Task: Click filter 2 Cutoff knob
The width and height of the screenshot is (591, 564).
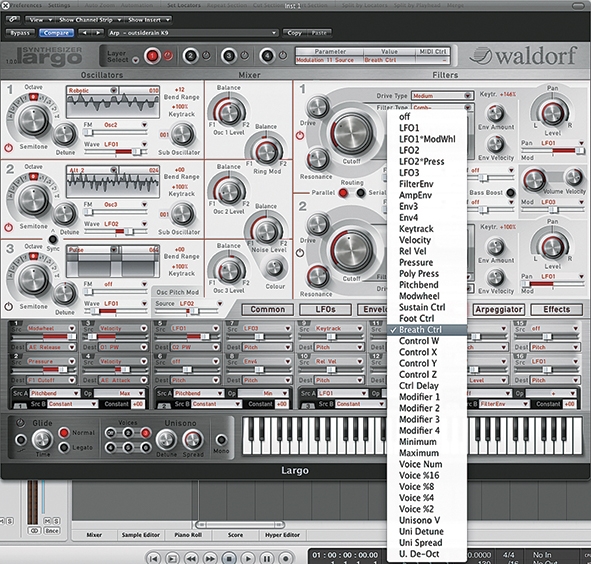Action: coord(351,250)
